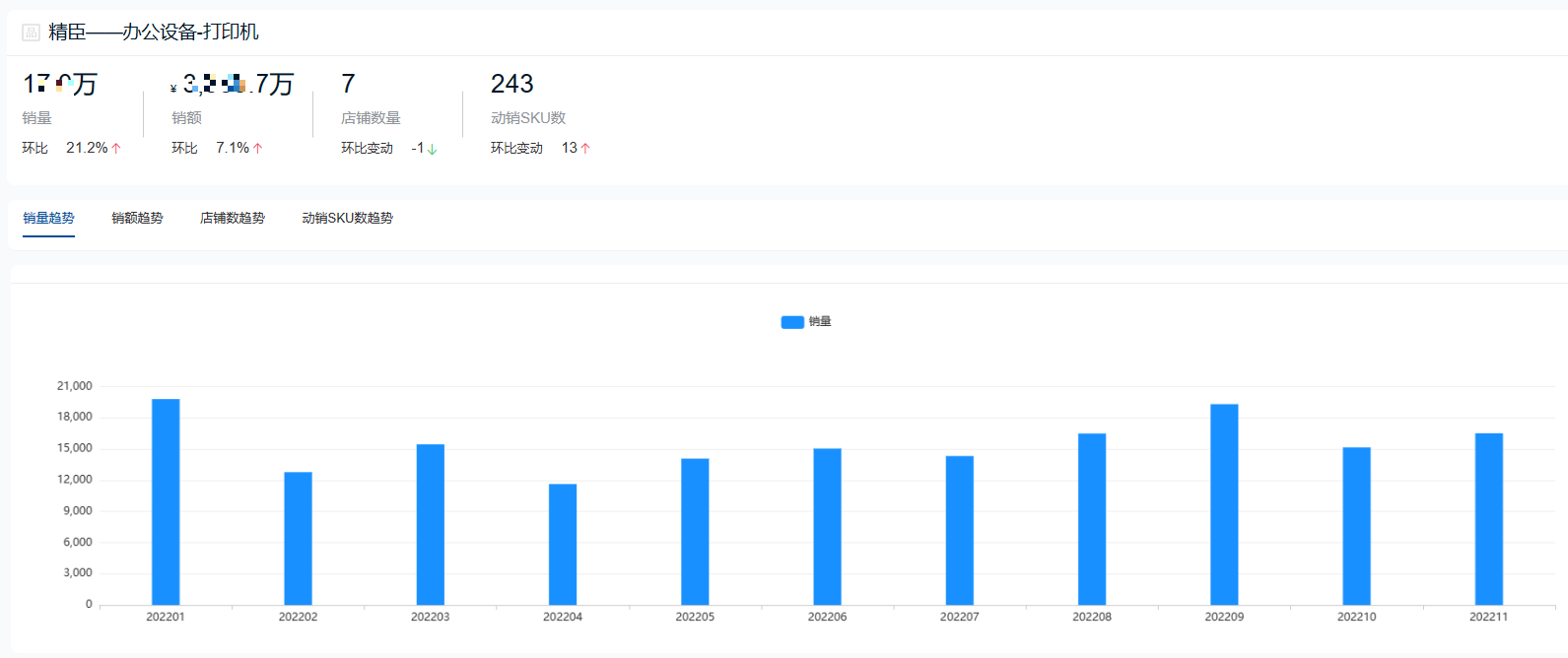Click the 202202 sales bar
This screenshot has width=1568, height=658.
pyautogui.click(x=298, y=538)
